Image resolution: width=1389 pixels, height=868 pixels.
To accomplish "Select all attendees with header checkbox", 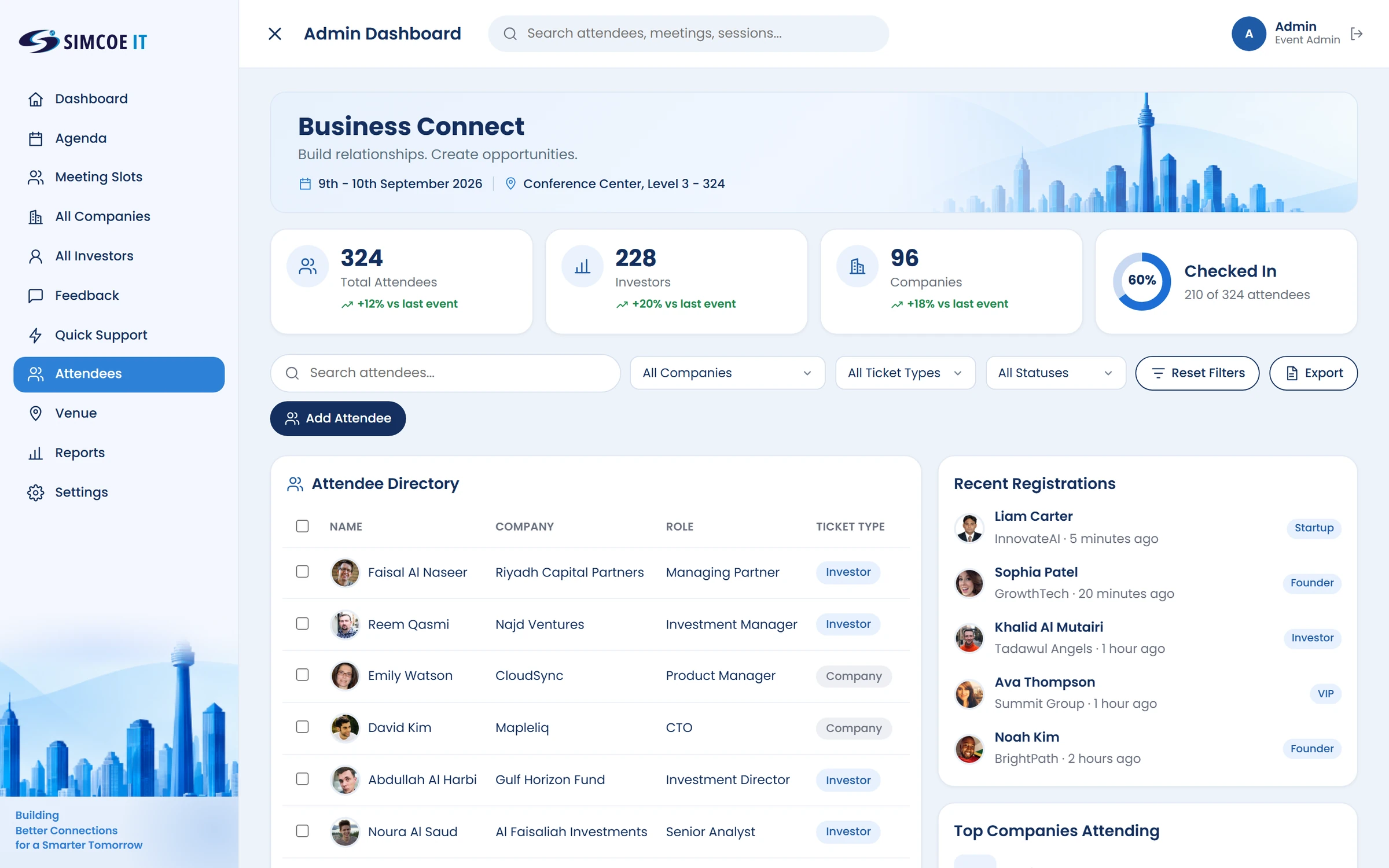I will coord(302,526).
